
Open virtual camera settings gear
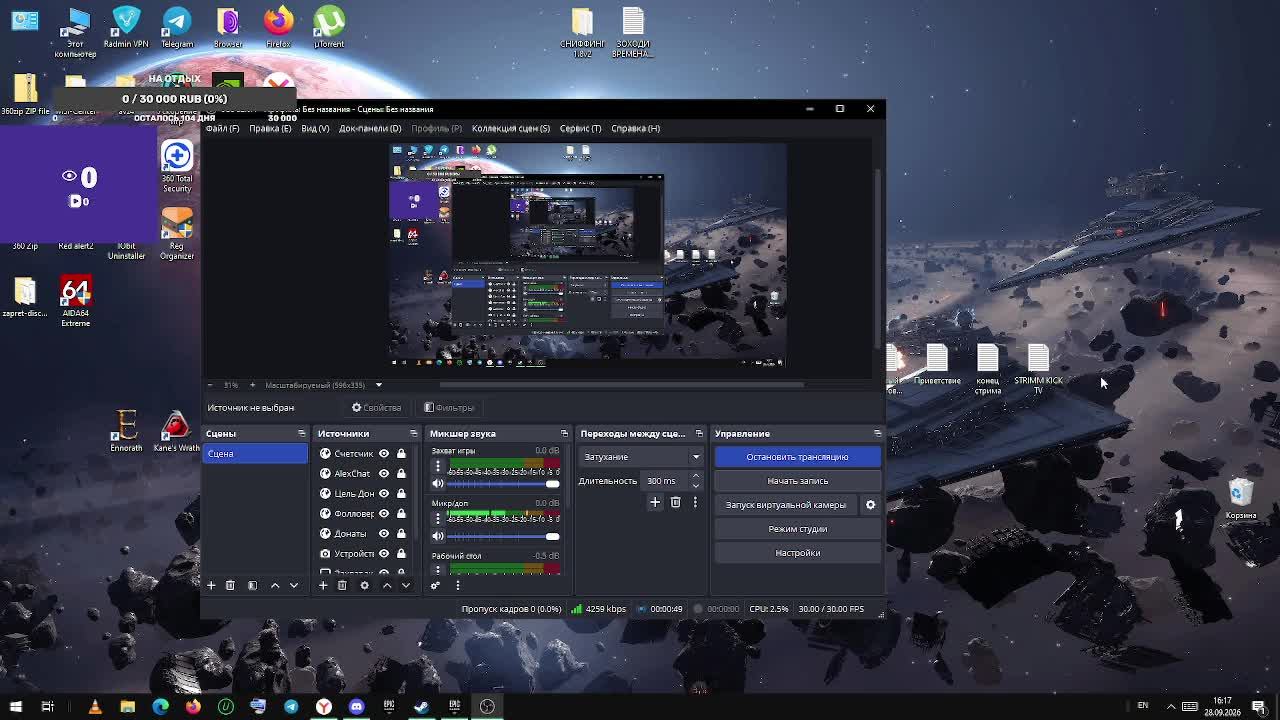[870, 505]
